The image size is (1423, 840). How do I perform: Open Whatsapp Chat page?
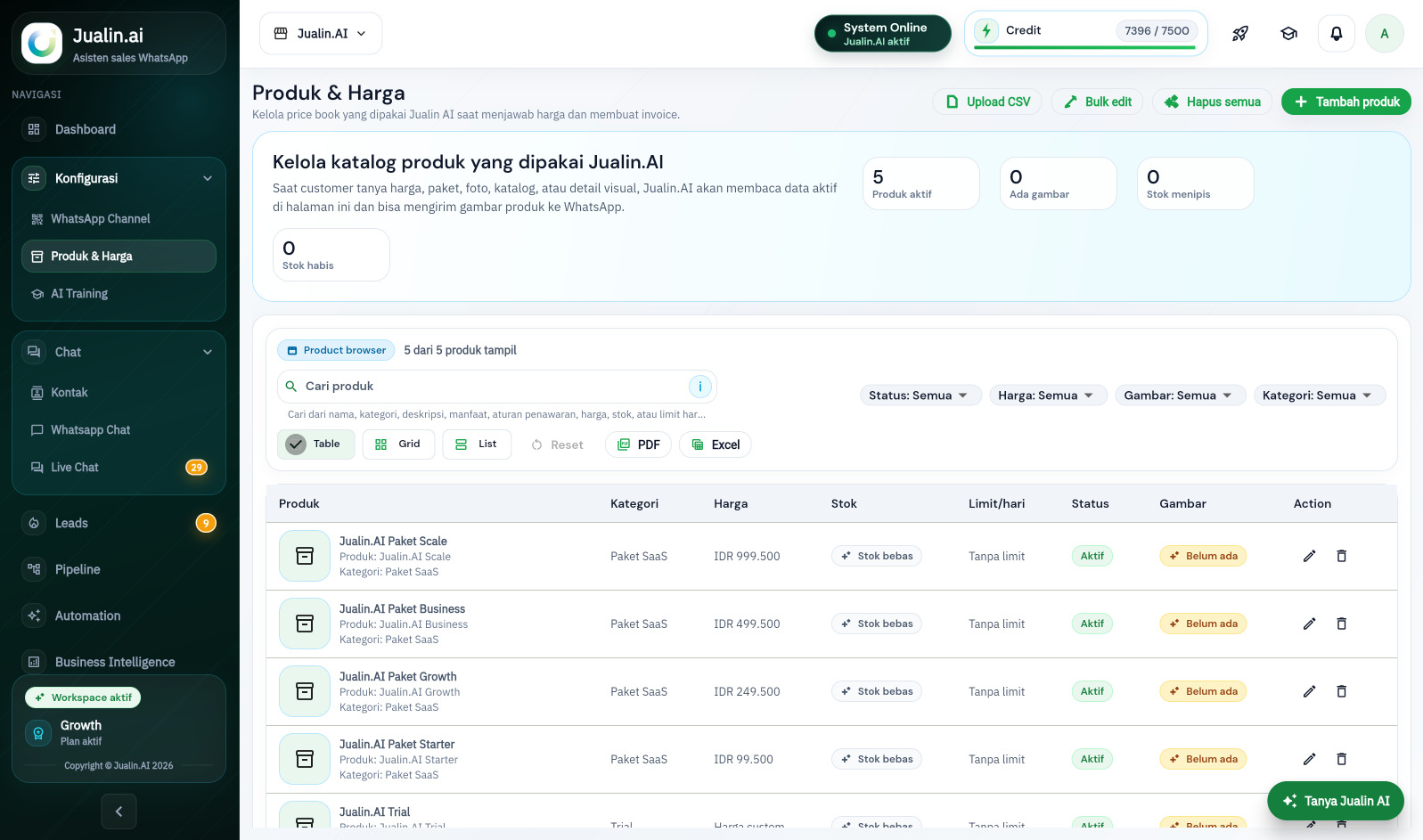click(x=119, y=429)
